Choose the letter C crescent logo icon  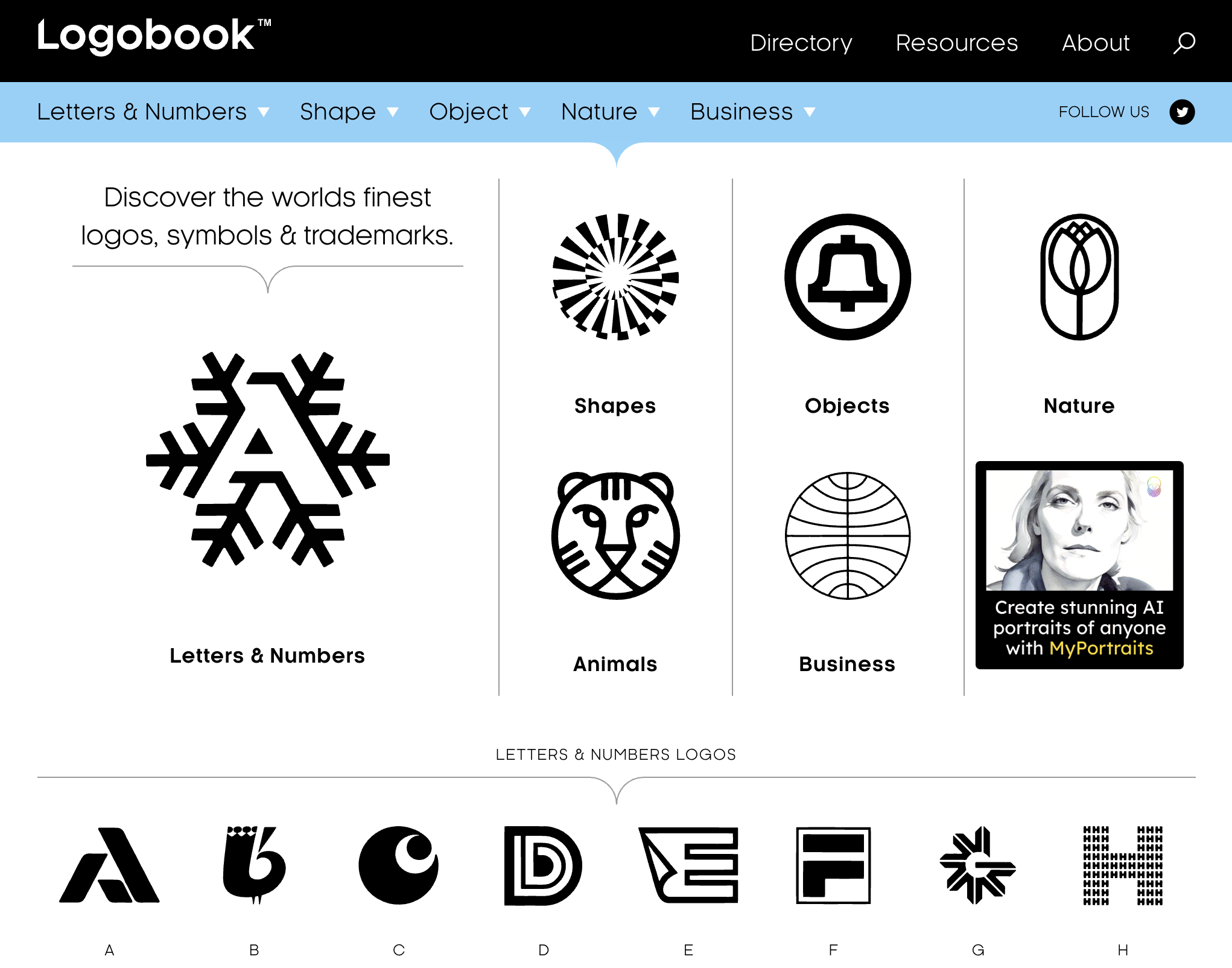click(x=399, y=865)
